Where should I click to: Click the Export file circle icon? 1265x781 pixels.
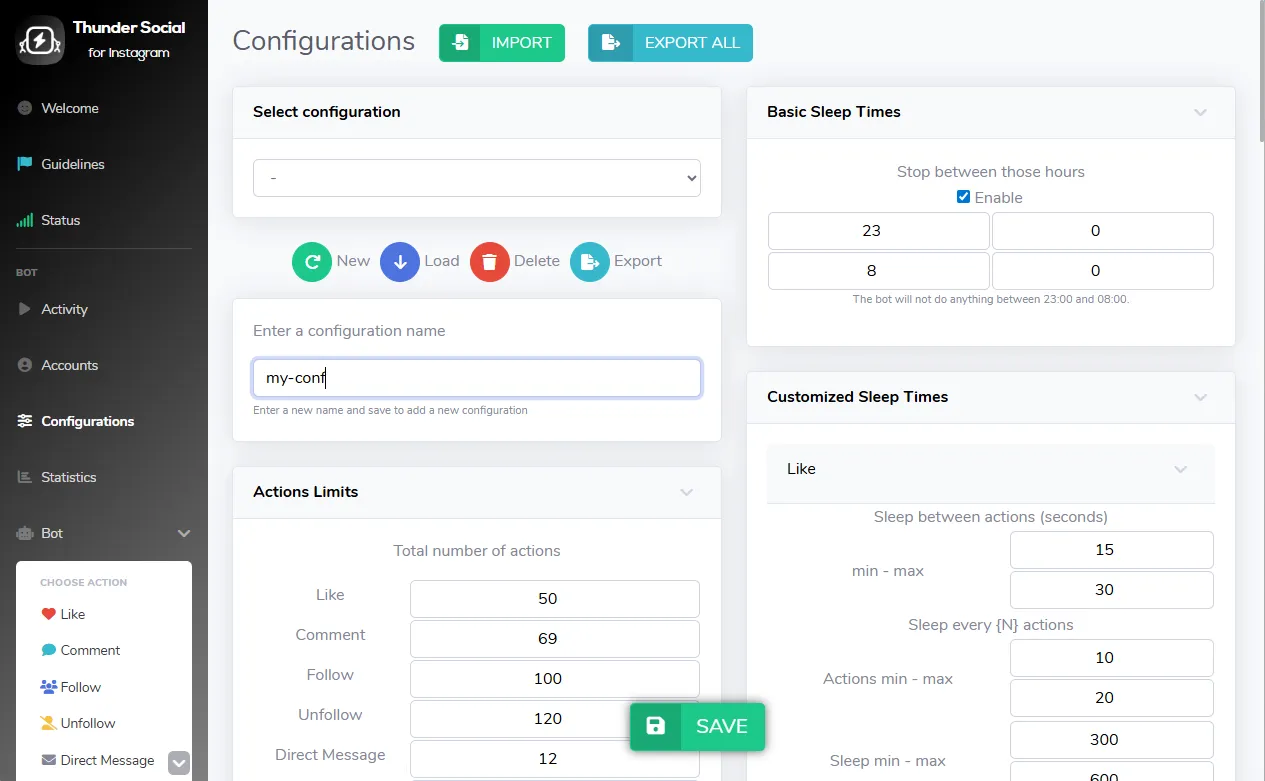click(x=590, y=262)
